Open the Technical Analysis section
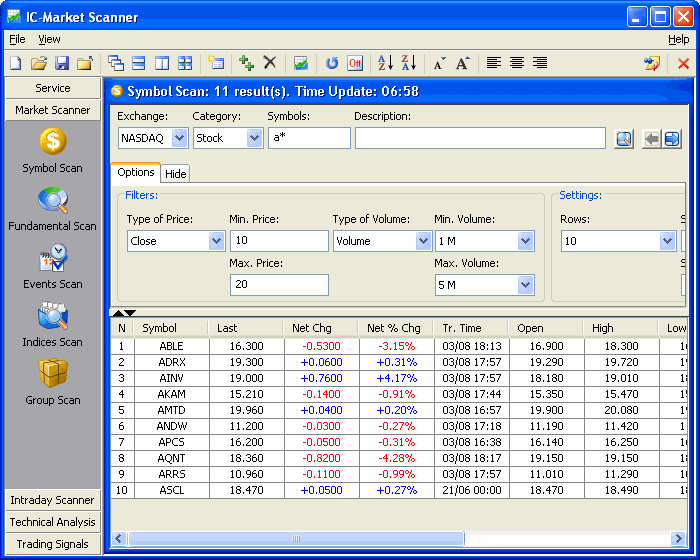The height and width of the screenshot is (560, 700). pyautogui.click(x=53, y=522)
